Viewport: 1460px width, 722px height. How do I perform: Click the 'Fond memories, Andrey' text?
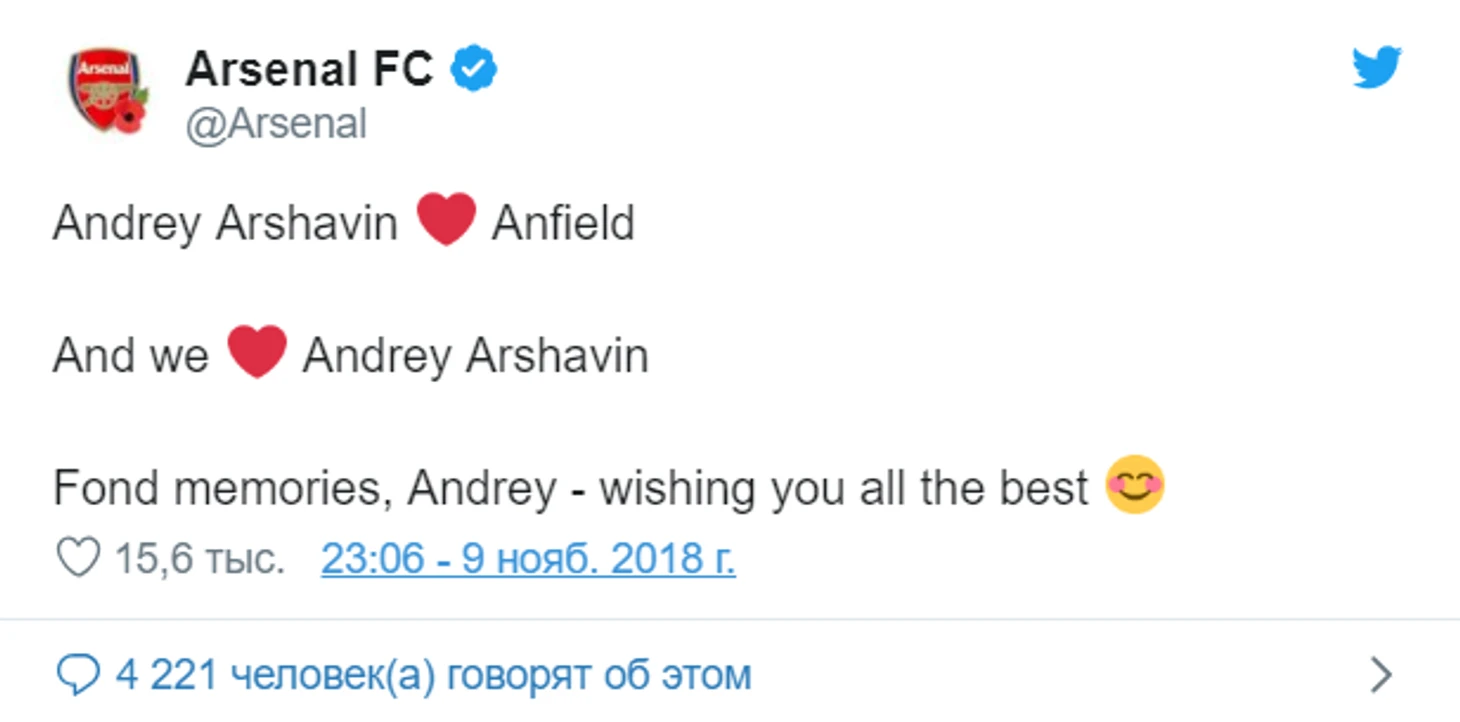(304, 489)
